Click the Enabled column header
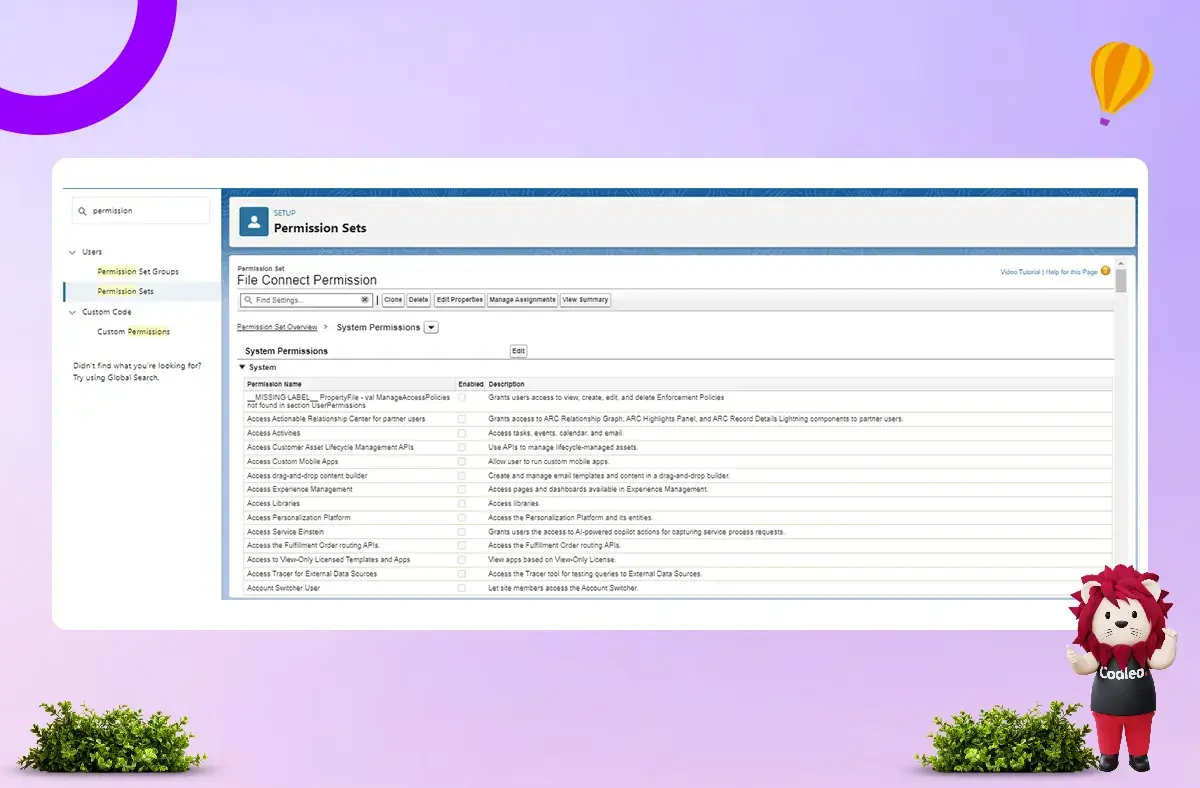Viewport: 1200px width, 788px height. [x=471, y=384]
